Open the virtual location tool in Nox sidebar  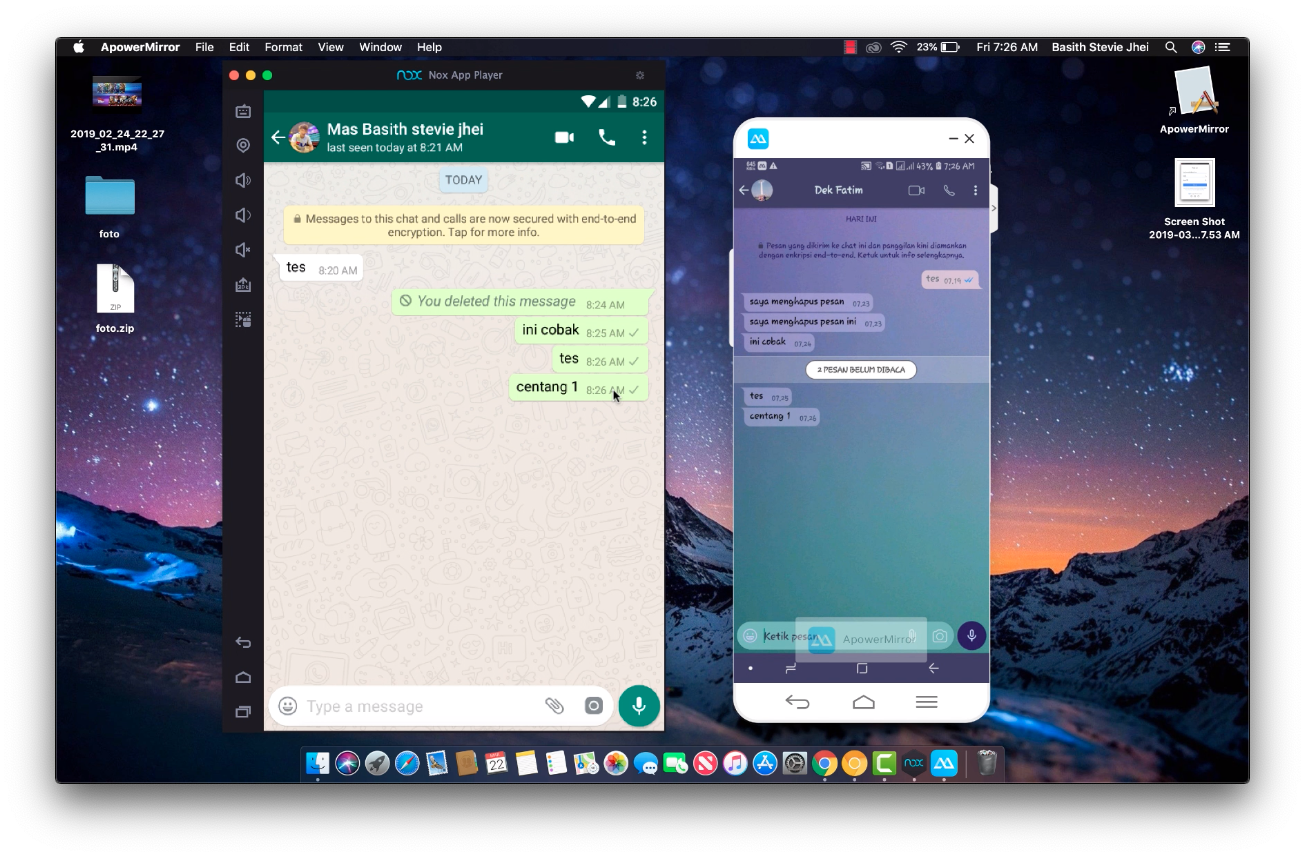pos(243,146)
